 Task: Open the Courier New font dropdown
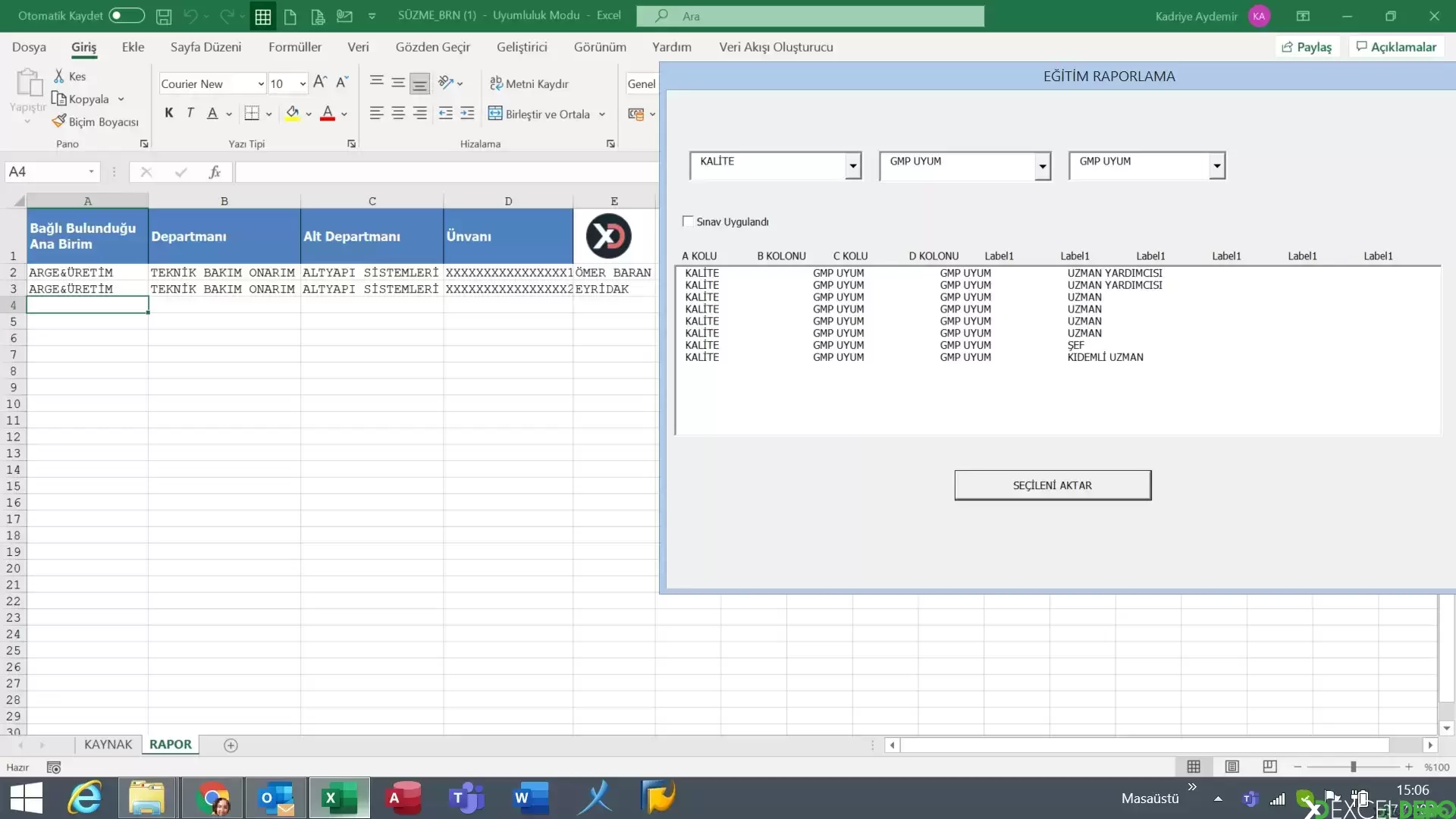point(261,83)
